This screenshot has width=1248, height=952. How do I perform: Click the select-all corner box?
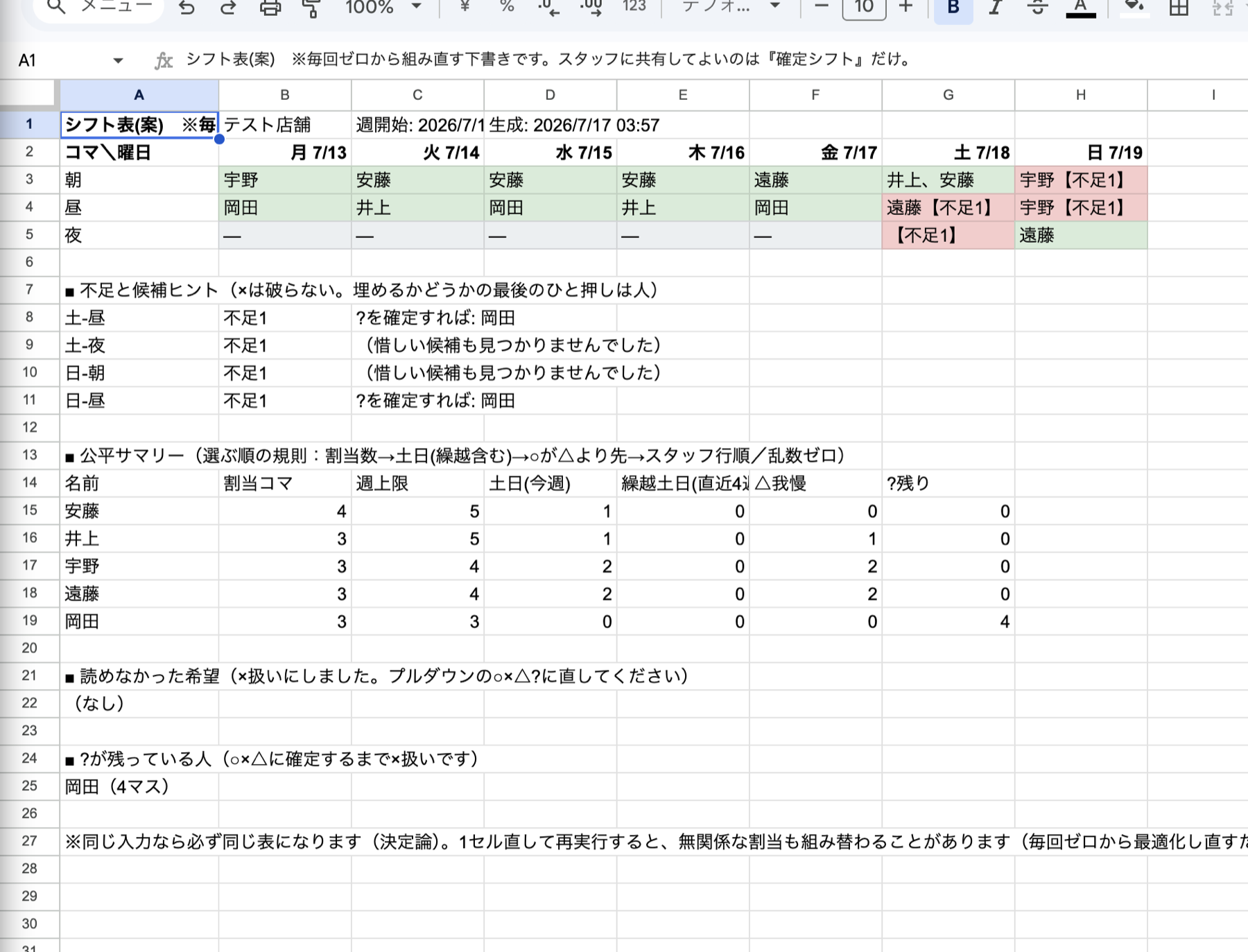pyautogui.click(x=28, y=94)
